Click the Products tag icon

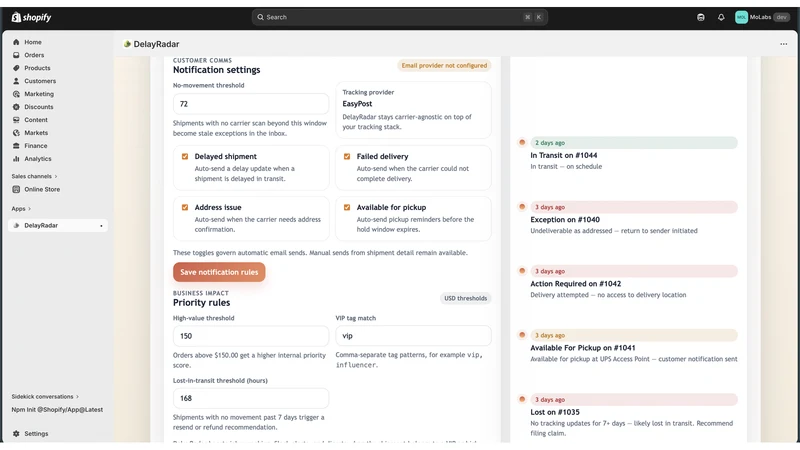(x=16, y=68)
